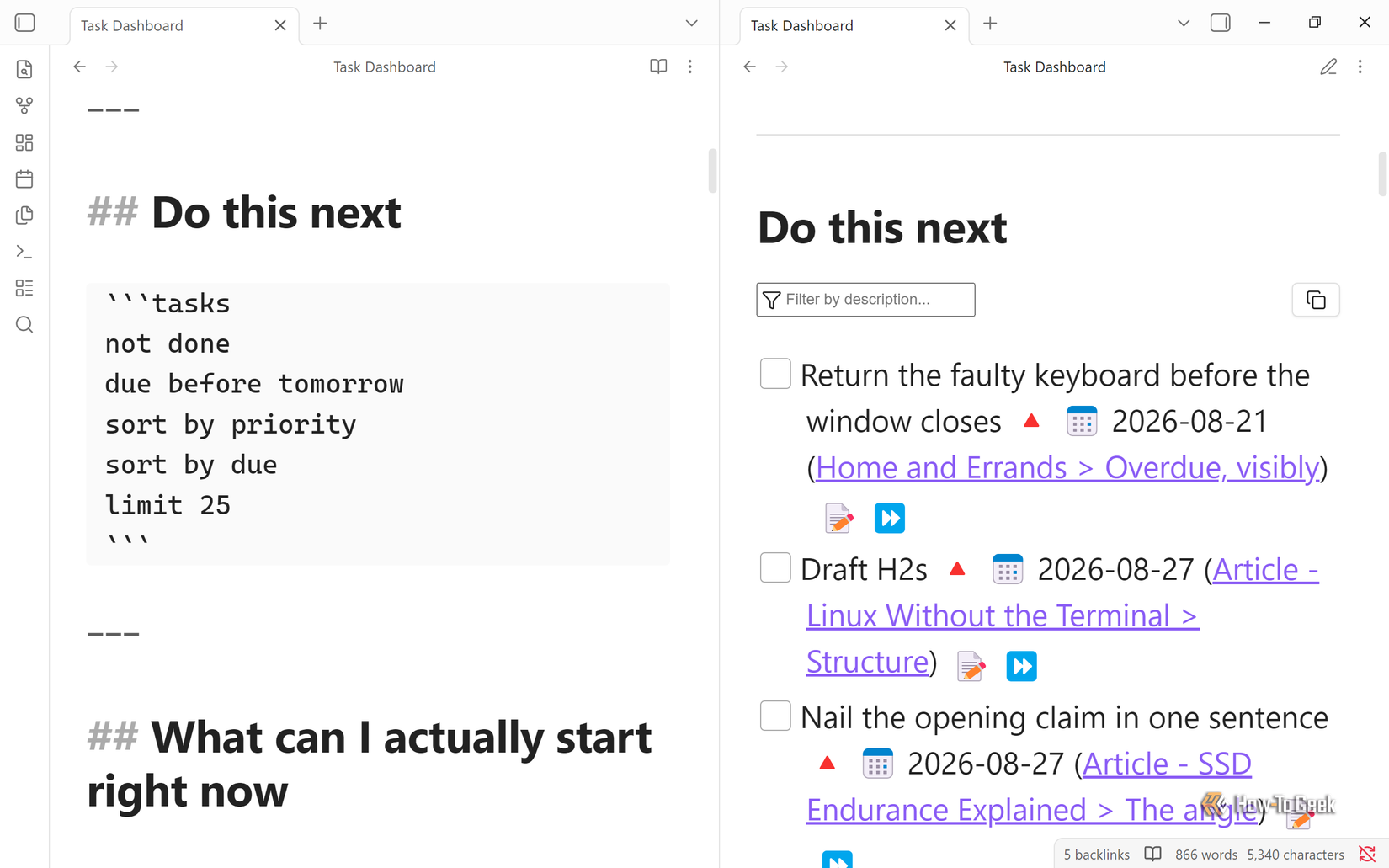Edit the Draft H2s task
The image size is (1389, 868).
pyautogui.click(x=971, y=666)
